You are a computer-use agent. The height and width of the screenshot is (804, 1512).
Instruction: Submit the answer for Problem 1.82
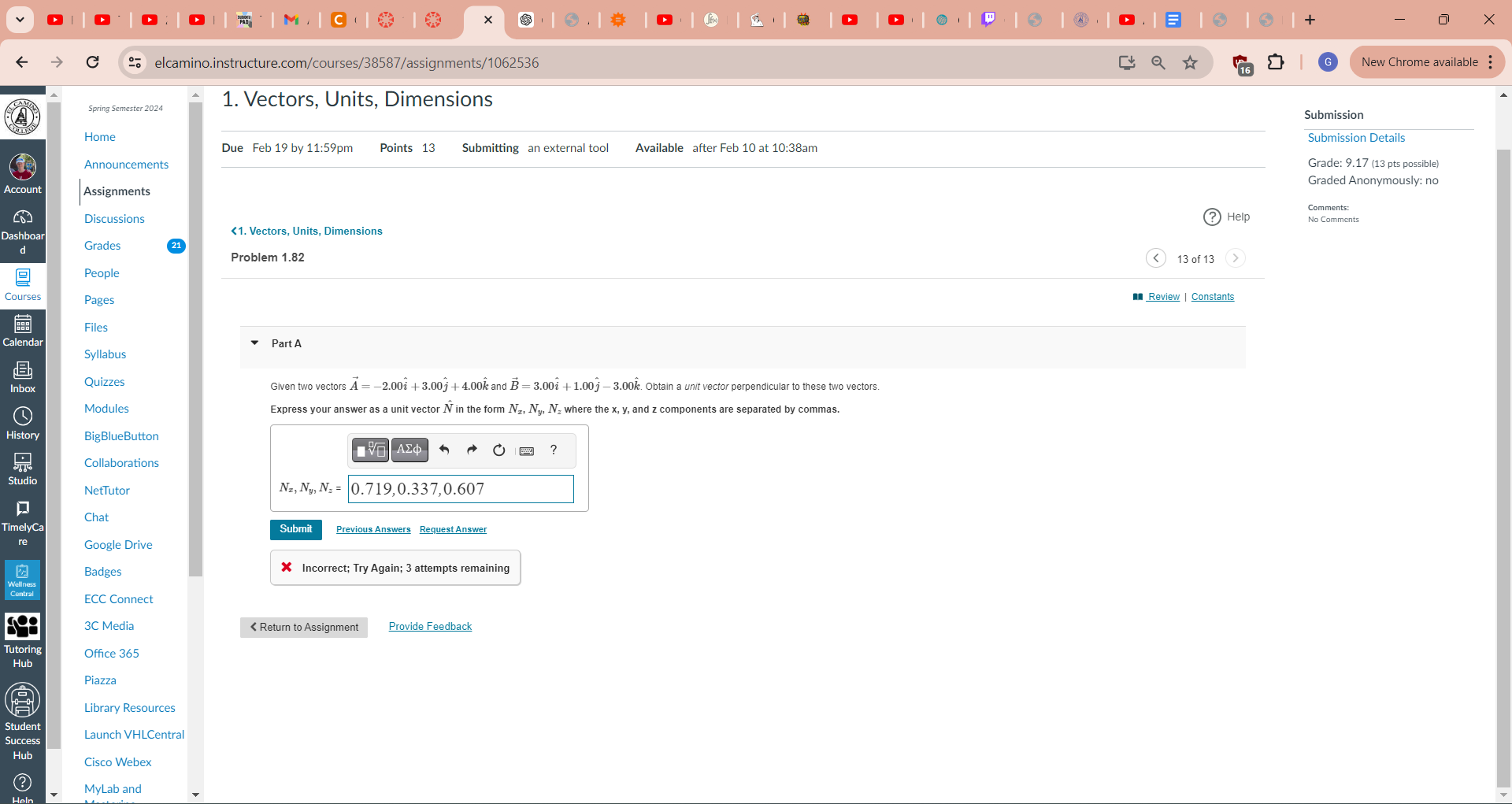296,529
